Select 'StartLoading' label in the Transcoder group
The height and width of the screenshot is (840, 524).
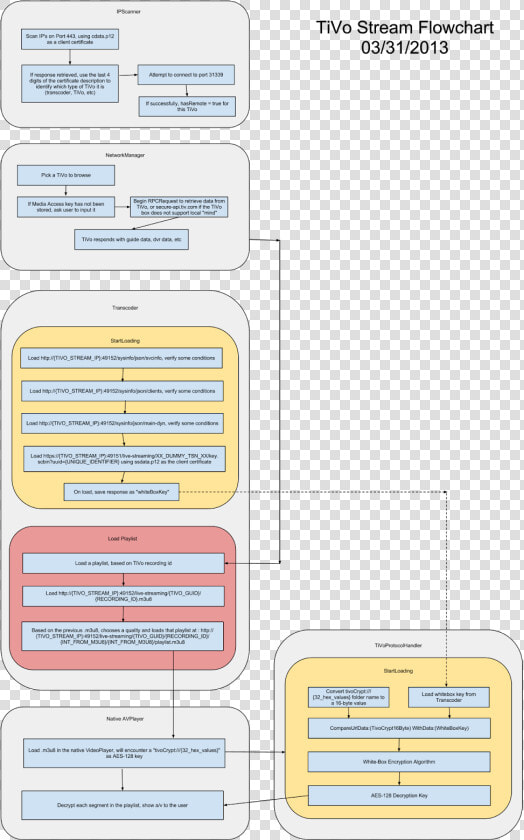click(125, 341)
